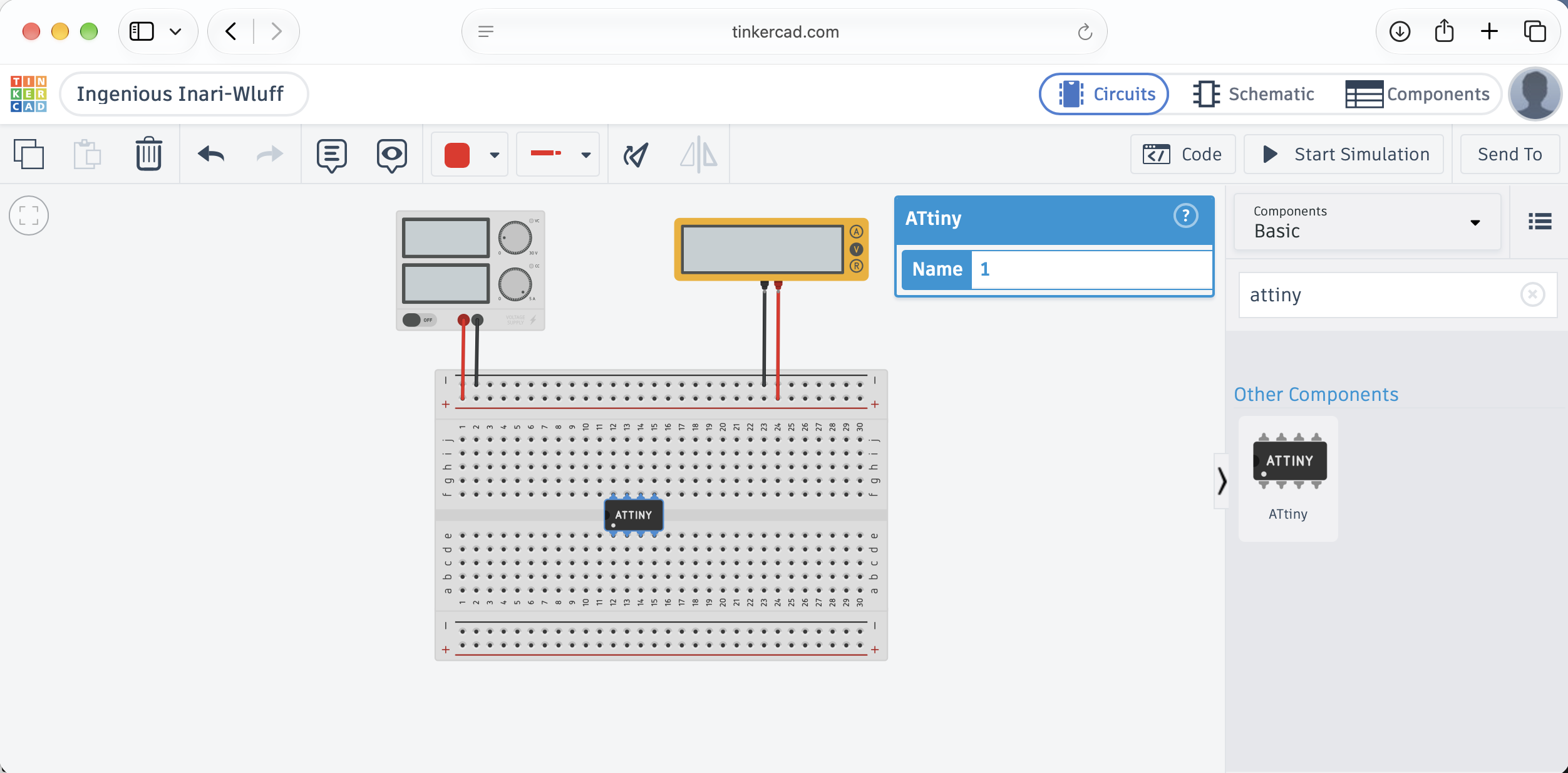This screenshot has width=1568, height=773.
Task: Select the red wire color swatch
Action: pos(457,155)
